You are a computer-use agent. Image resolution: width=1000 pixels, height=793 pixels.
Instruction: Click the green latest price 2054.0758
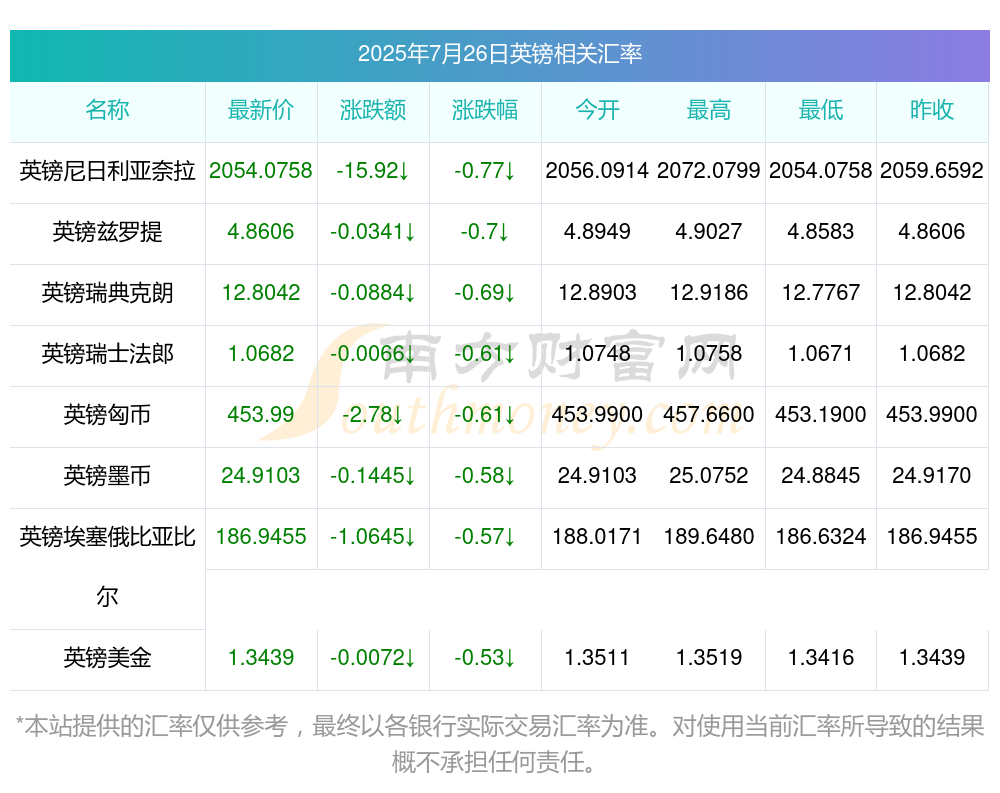point(261,171)
